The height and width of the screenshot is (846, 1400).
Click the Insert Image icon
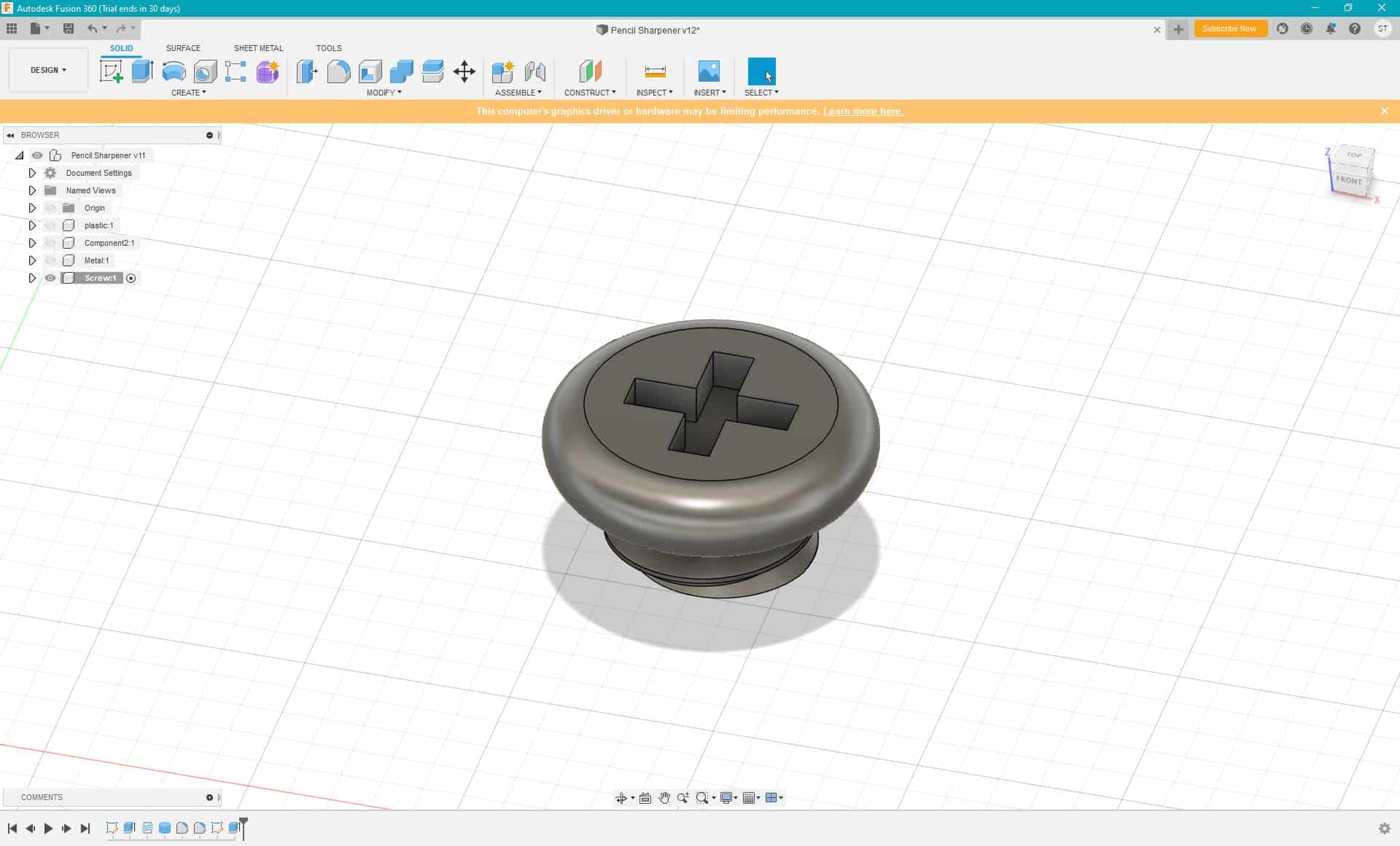pyautogui.click(x=709, y=71)
